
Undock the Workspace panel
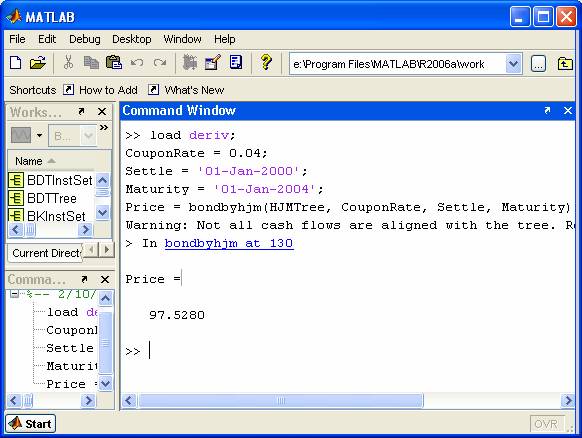coord(81,111)
